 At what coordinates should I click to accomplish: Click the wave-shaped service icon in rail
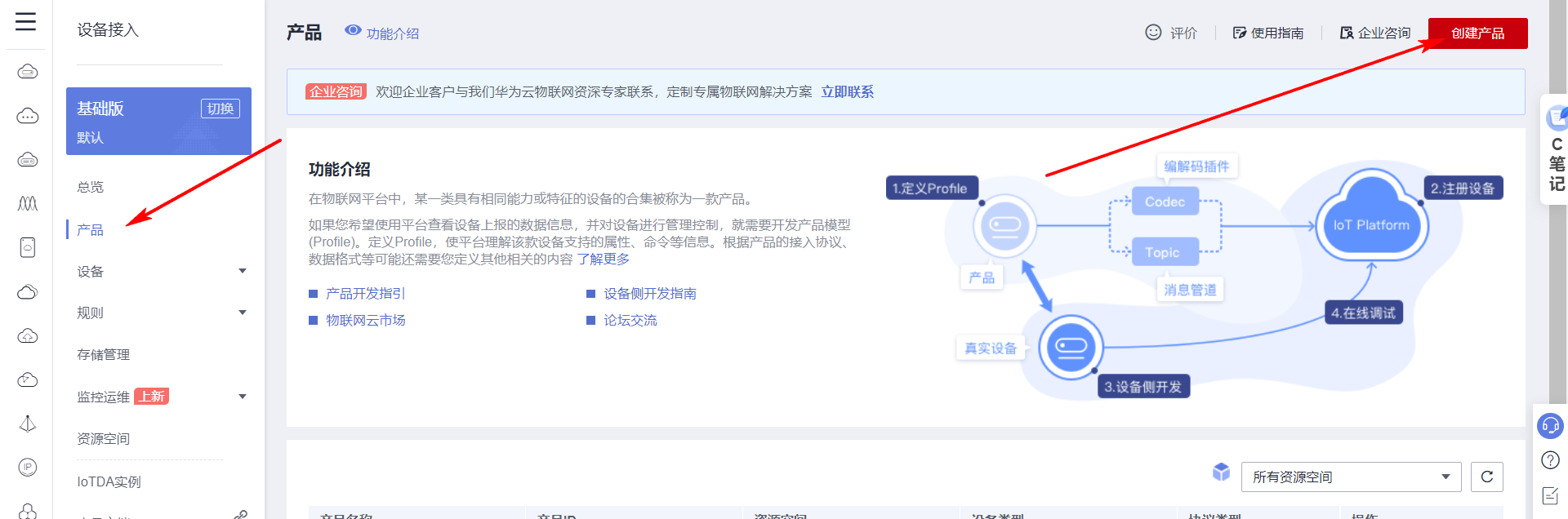28,203
